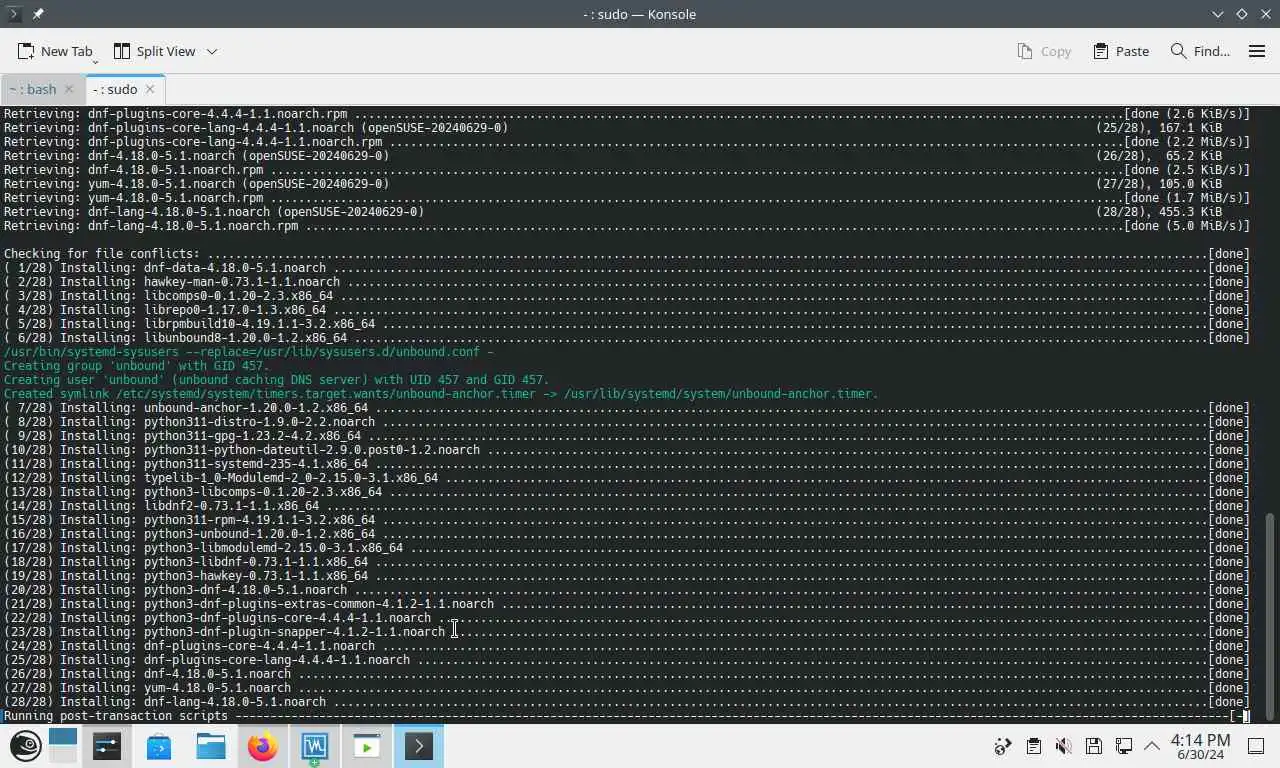Expand hidden system tray icons arrow
Image resolution: width=1280 pixels, height=768 pixels.
pyautogui.click(x=1152, y=746)
